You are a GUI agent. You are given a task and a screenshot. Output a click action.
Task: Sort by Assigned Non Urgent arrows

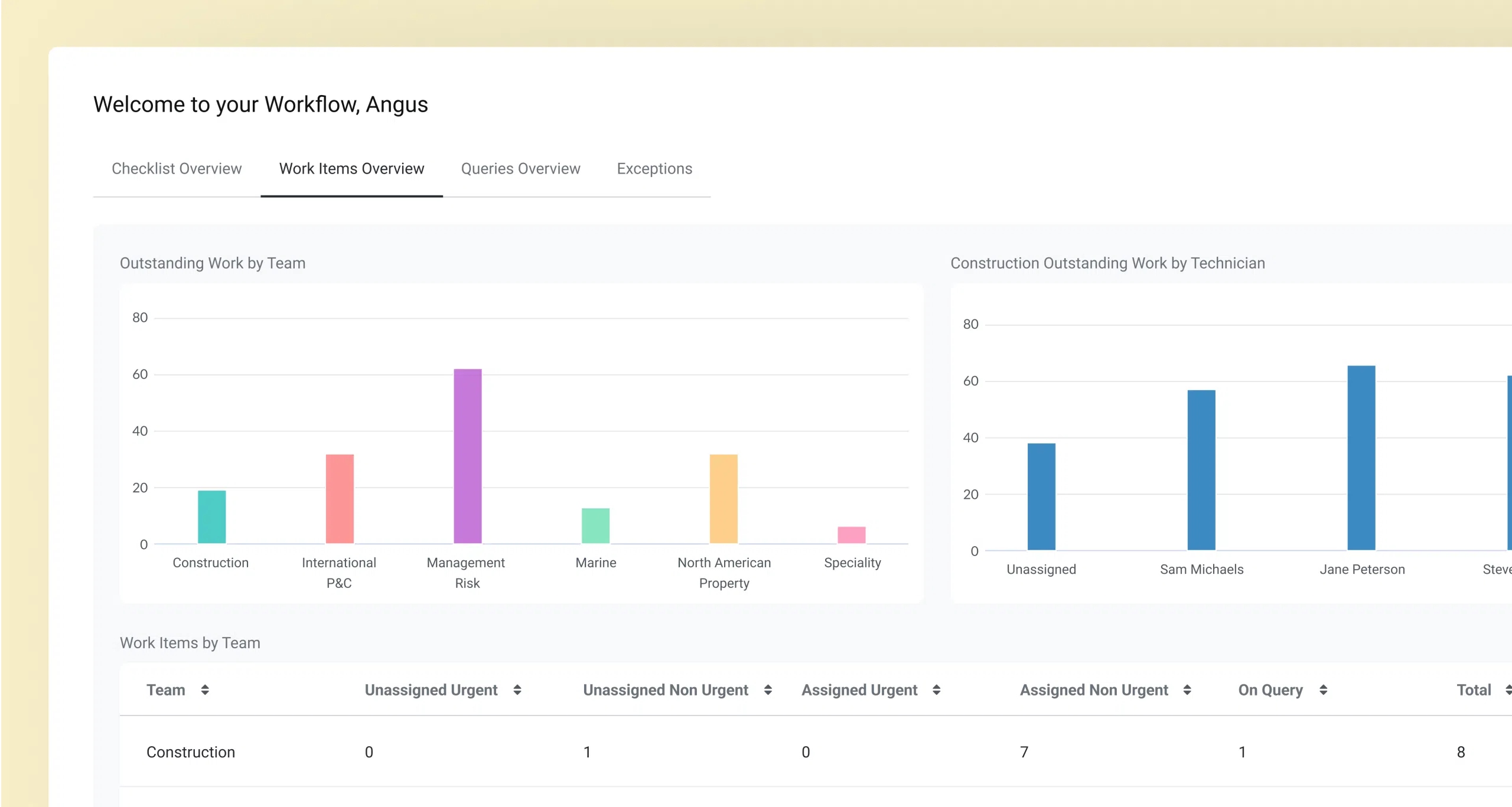tap(1187, 690)
